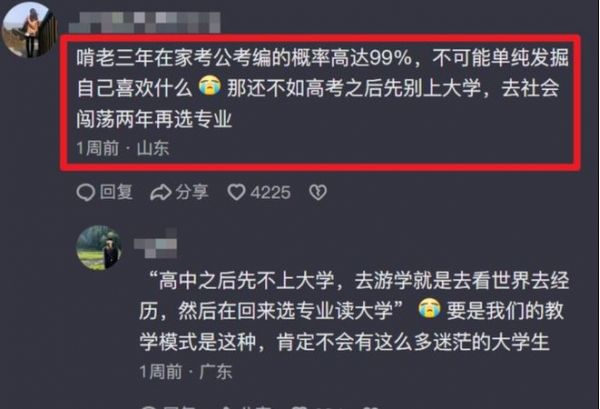Select the reply starting with 高中之后先不上大学

354,311
